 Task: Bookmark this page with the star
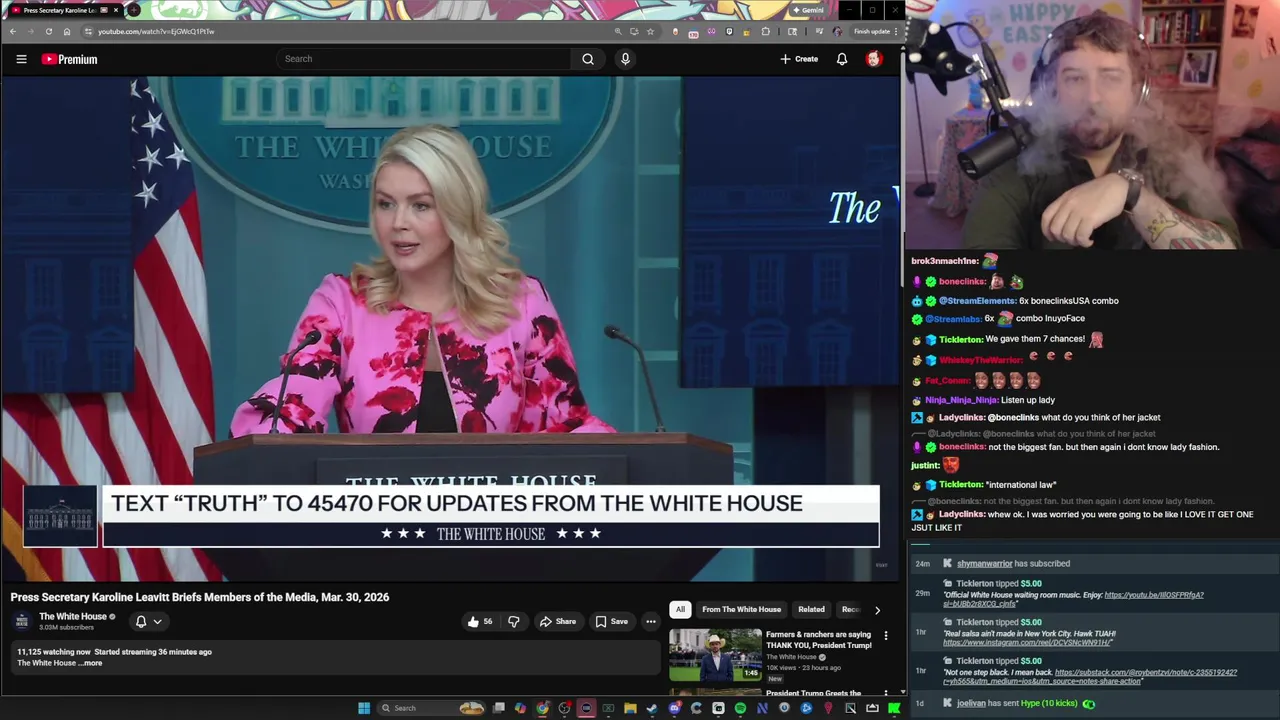pos(650,31)
